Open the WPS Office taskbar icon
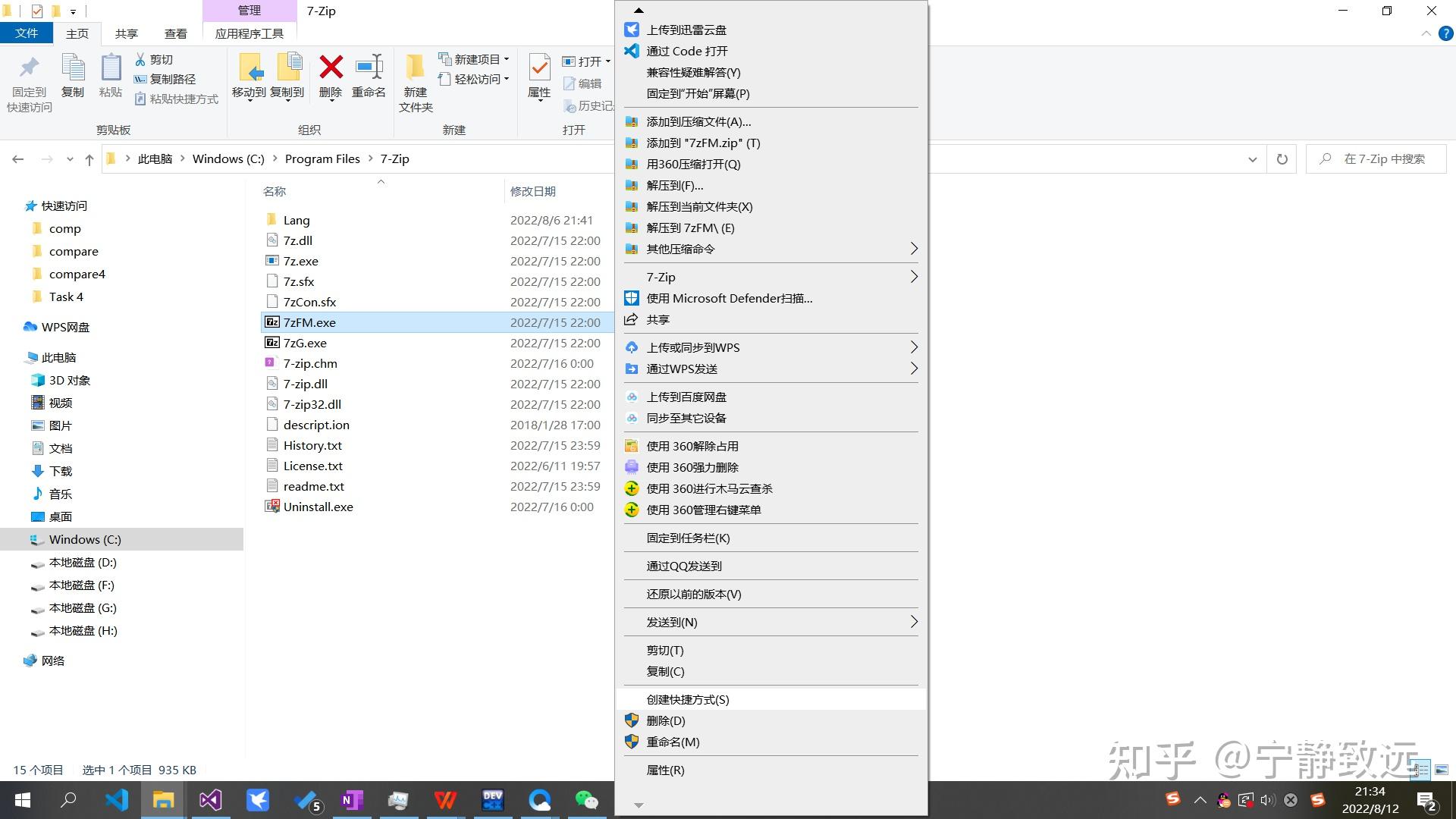 [446, 800]
